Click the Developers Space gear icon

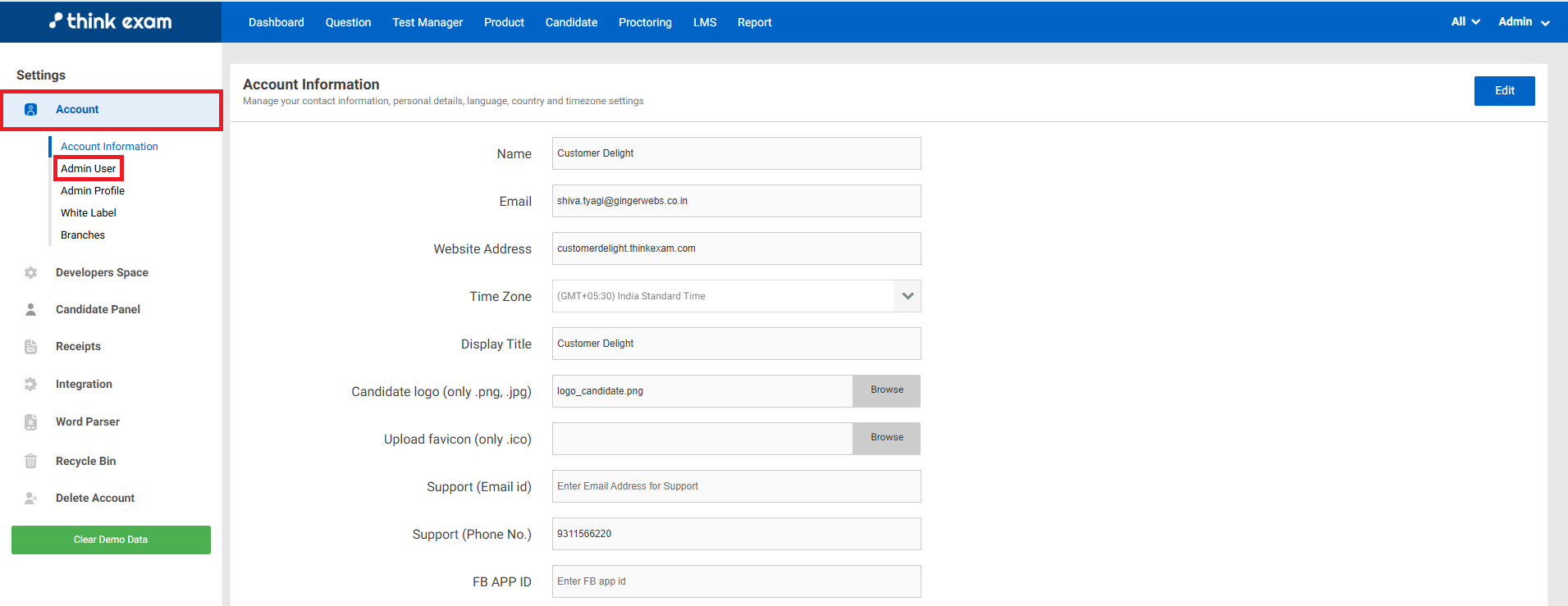[x=31, y=273]
